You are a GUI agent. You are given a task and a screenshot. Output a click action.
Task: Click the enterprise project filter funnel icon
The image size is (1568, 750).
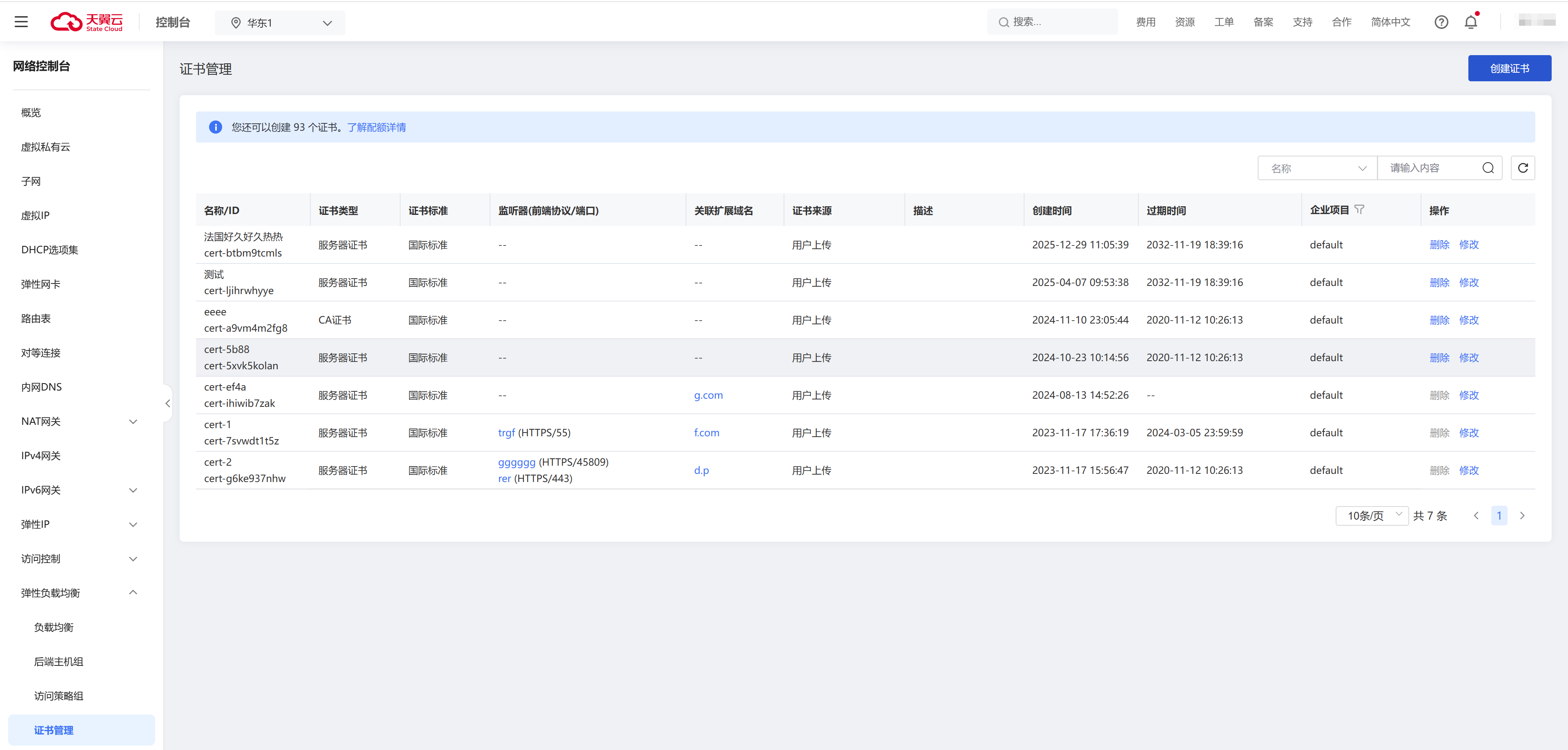click(1359, 210)
